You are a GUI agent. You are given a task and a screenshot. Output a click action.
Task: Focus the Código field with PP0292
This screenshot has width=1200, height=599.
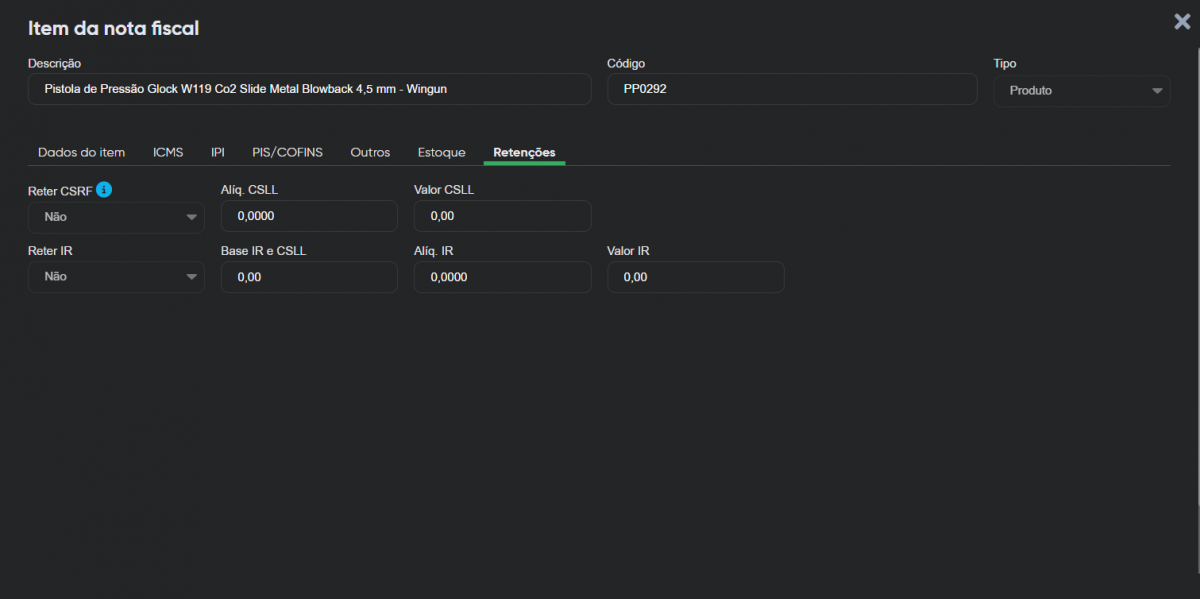click(x=791, y=89)
